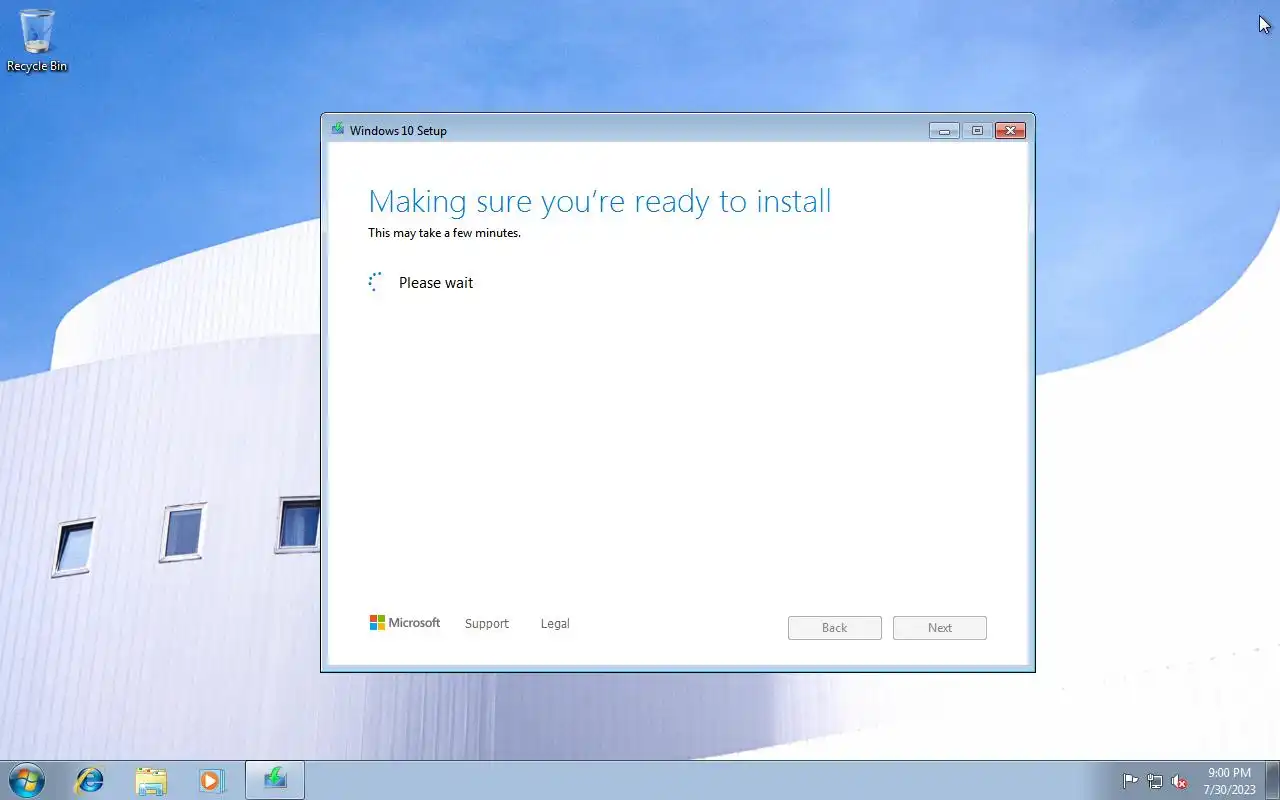Open the Legal link
The width and height of the screenshot is (1280, 800).
click(x=555, y=624)
